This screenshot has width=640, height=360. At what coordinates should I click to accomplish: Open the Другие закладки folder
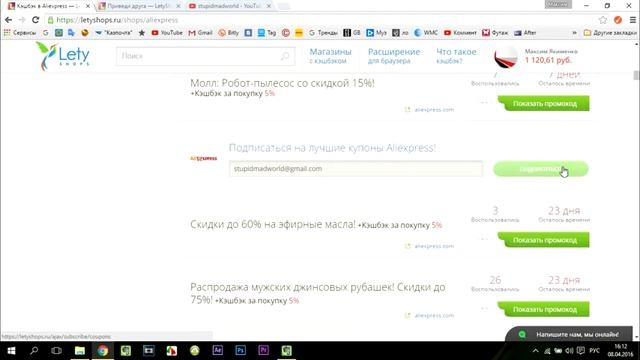tap(610, 33)
